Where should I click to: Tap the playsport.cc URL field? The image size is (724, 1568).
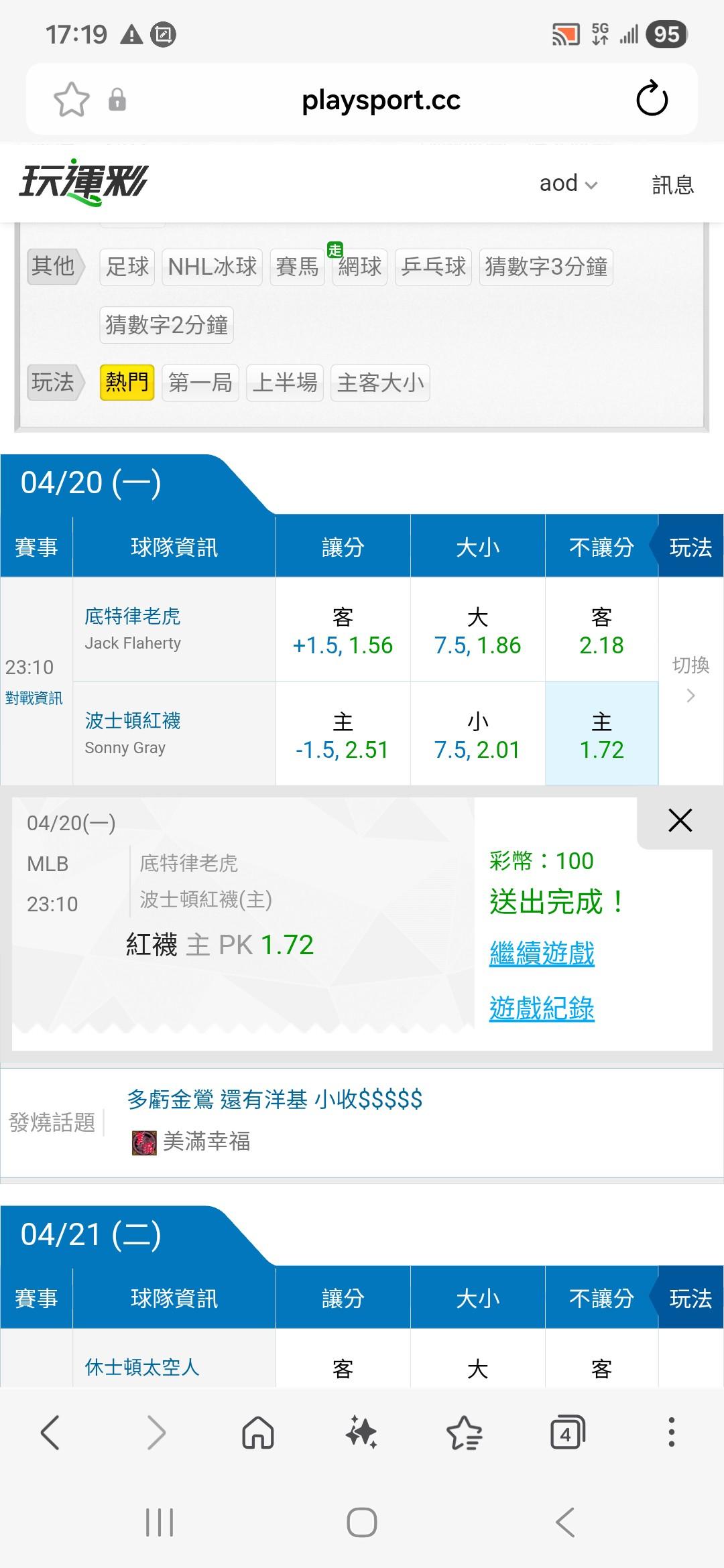coord(381,100)
